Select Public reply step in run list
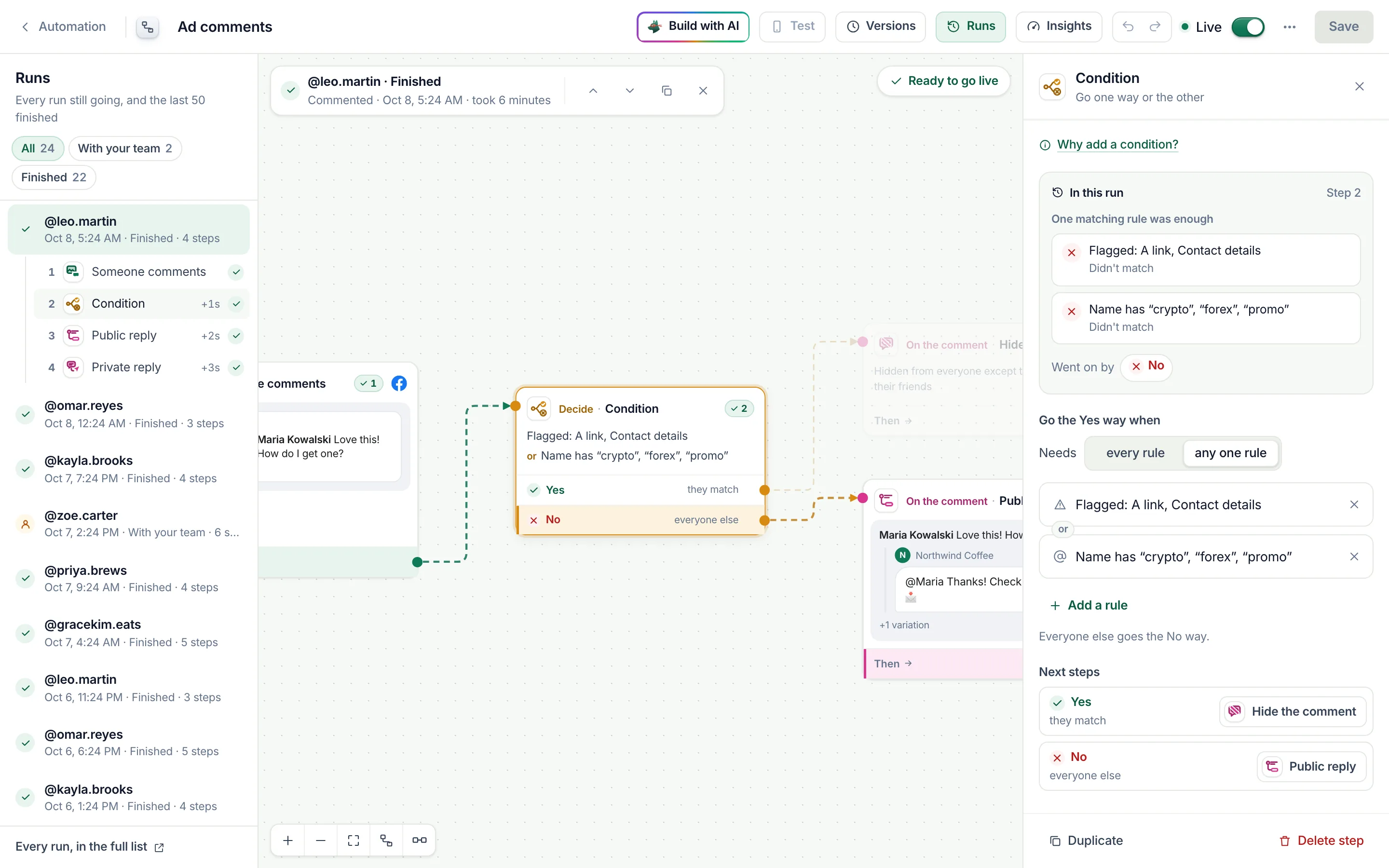 tap(141, 336)
